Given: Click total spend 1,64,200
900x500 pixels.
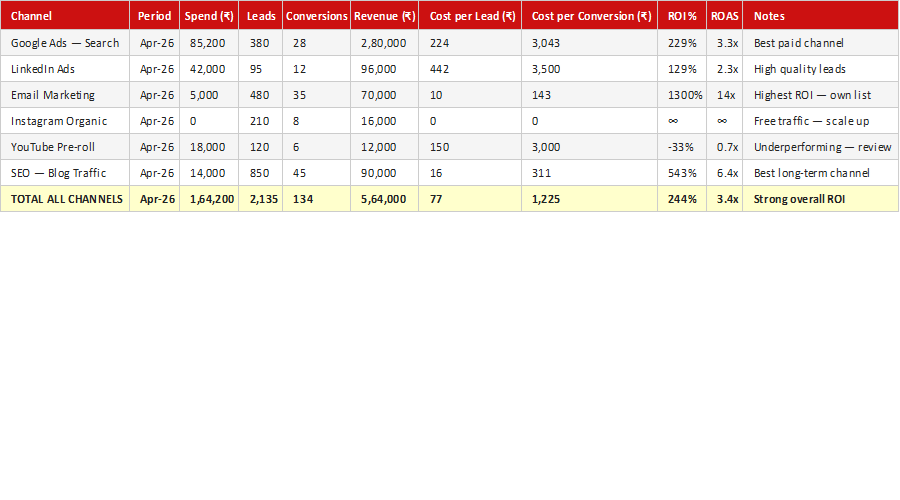Looking at the screenshot, I should (x=209, y=199).
